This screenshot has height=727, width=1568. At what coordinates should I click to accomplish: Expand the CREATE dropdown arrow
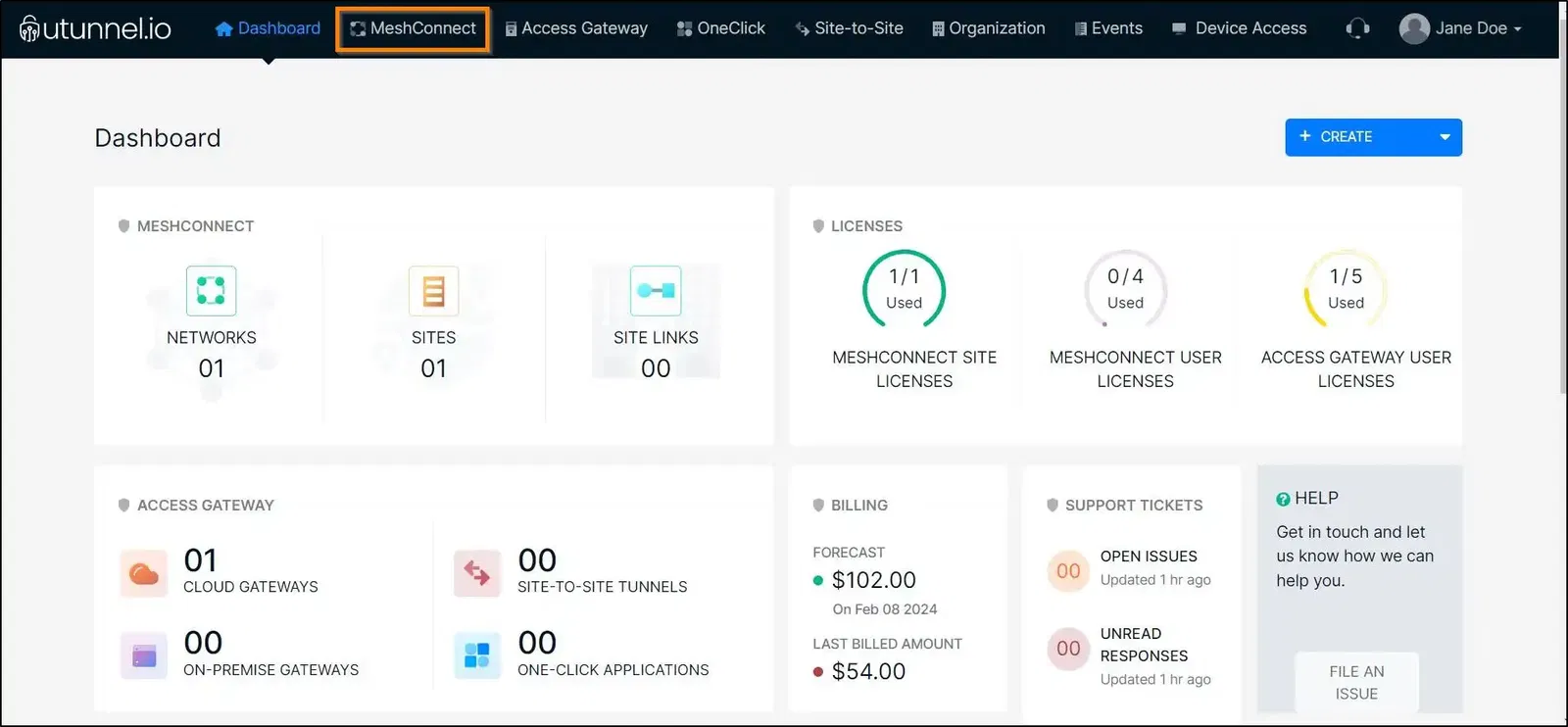[x=1445, y=137]
